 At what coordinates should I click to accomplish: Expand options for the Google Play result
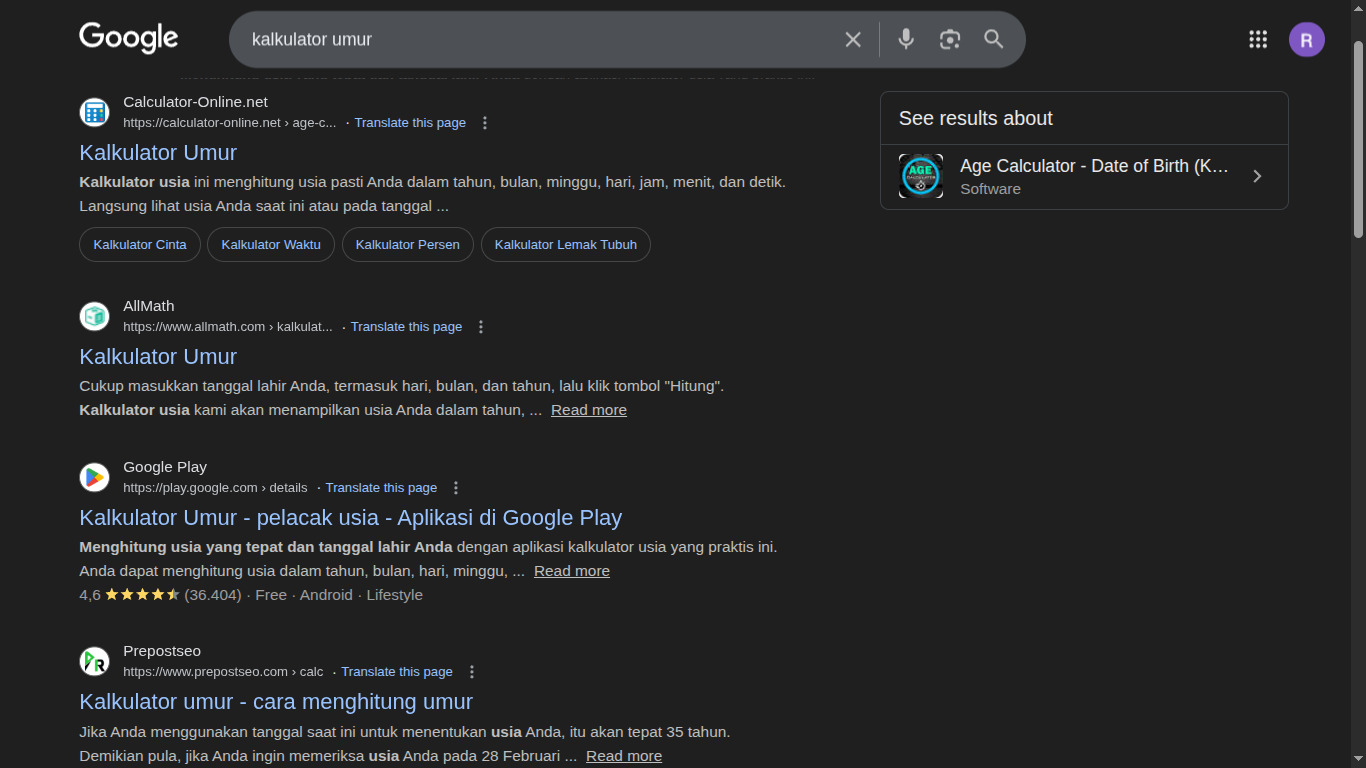pos(455,487)
